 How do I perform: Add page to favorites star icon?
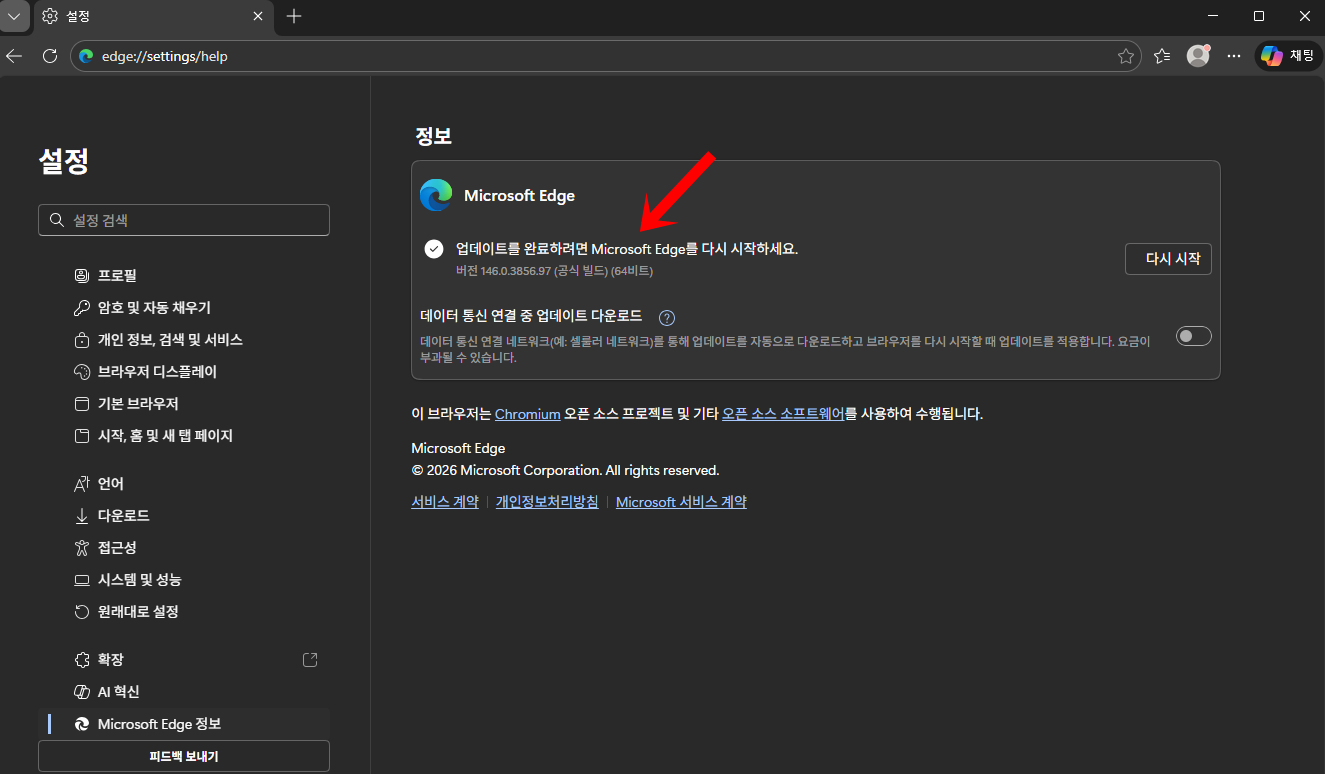(1125, 56)
